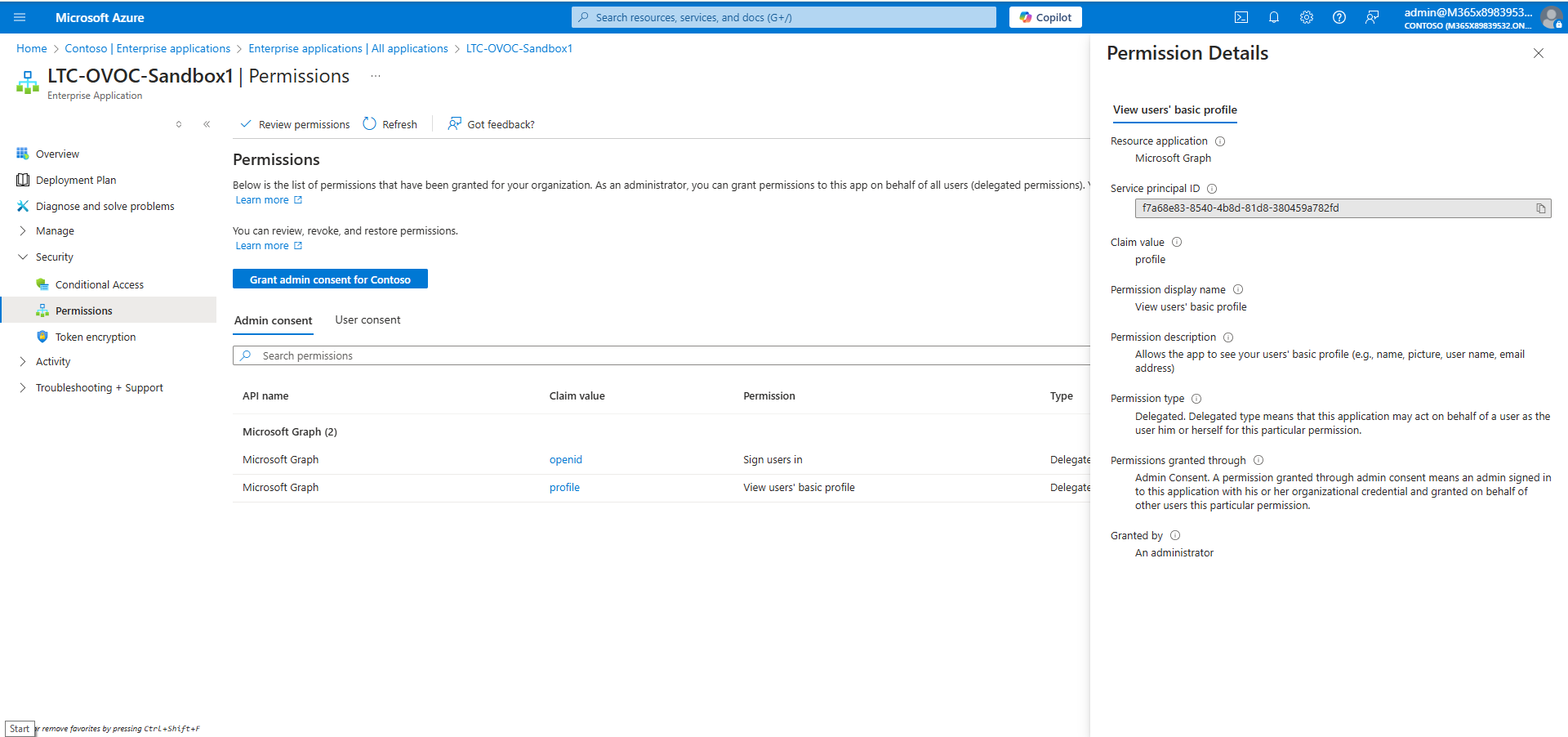Screen dimensions: 1568x737
Task: Show info for Permission type
Action: point(1196,399)
